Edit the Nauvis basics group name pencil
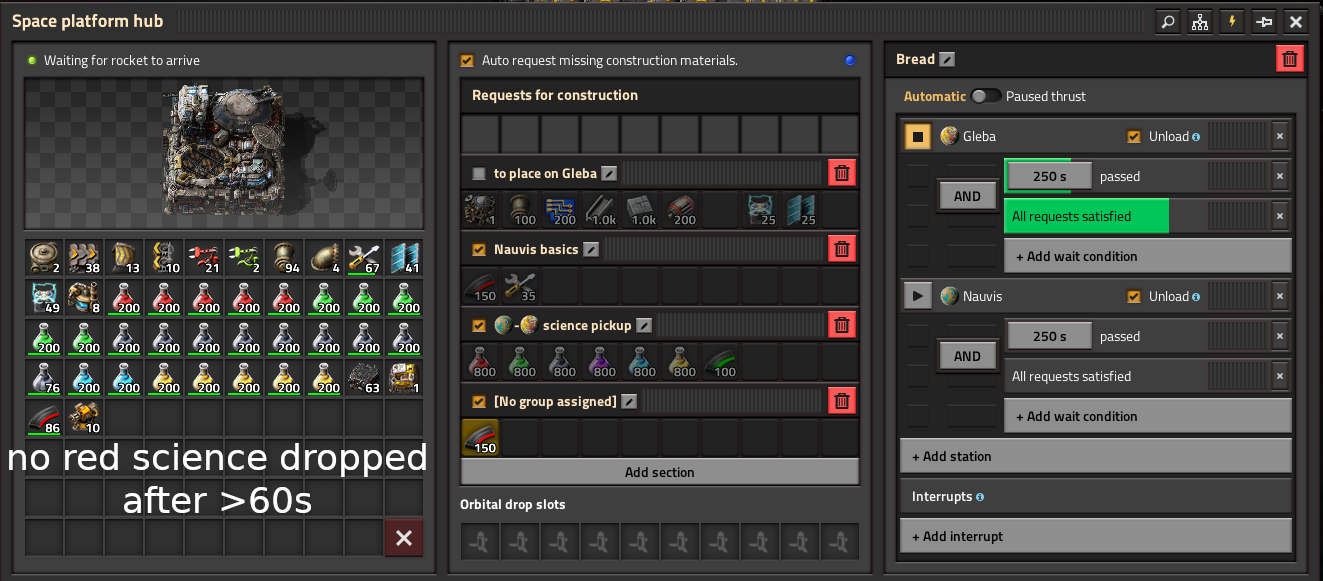Image resolution: width=1323 pixels, height=581 pixels. (591, 249)
